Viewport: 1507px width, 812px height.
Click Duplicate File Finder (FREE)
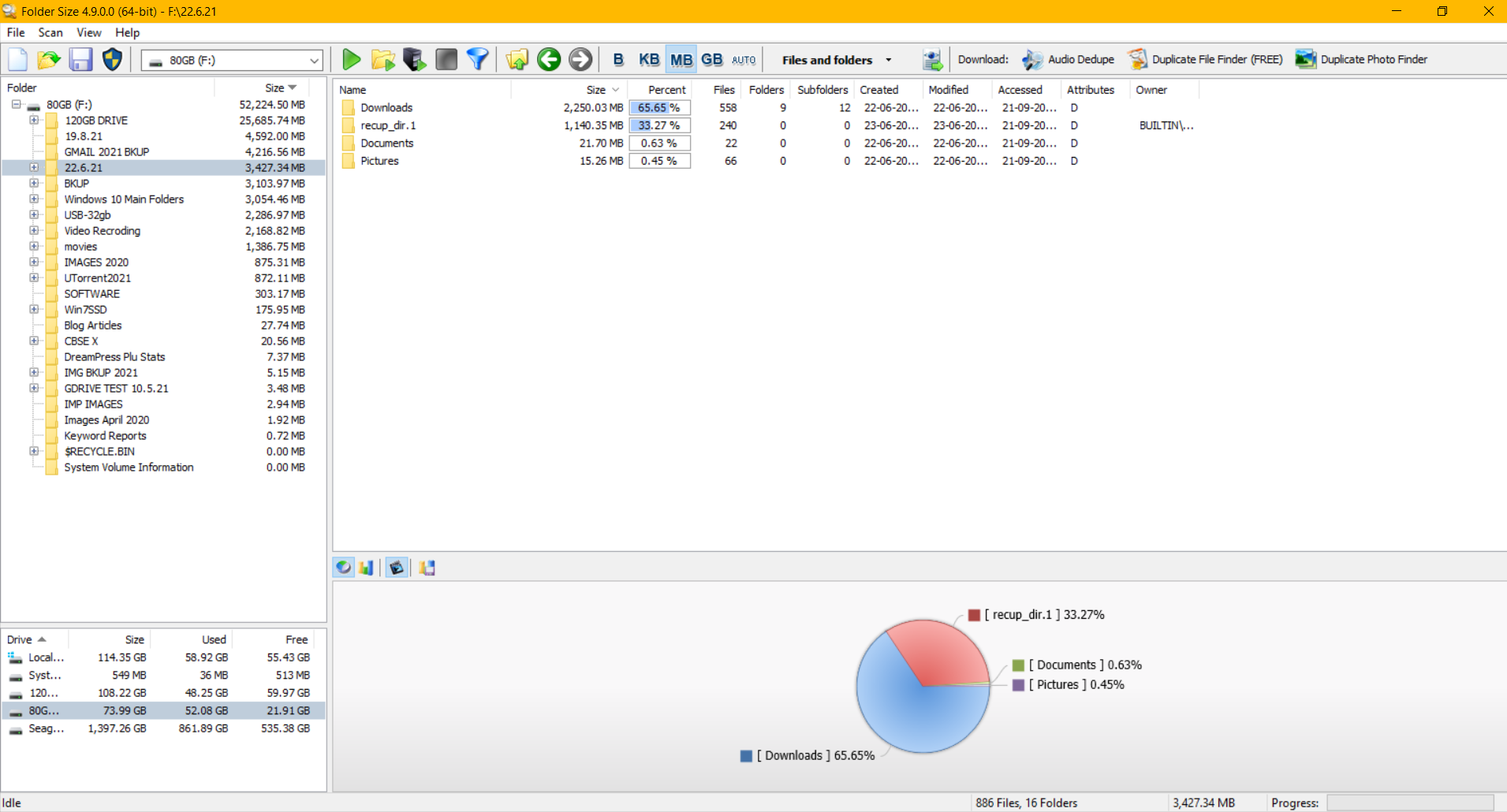1215,59
